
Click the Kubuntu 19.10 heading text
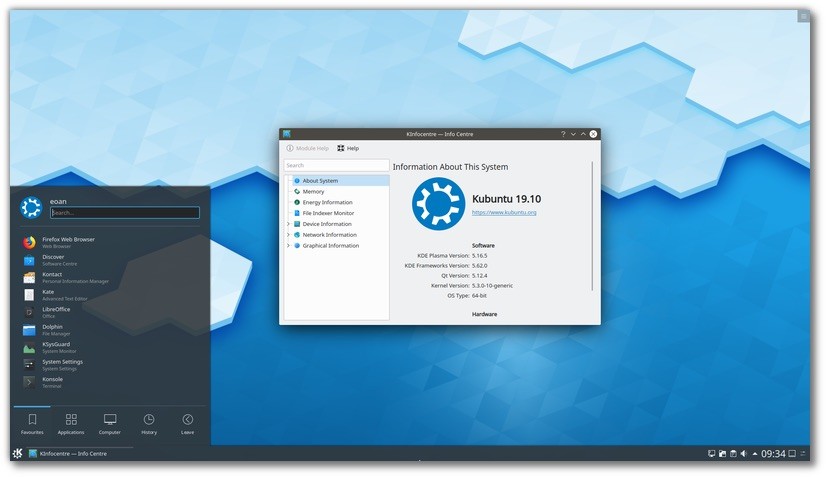(x=506, y=199)
